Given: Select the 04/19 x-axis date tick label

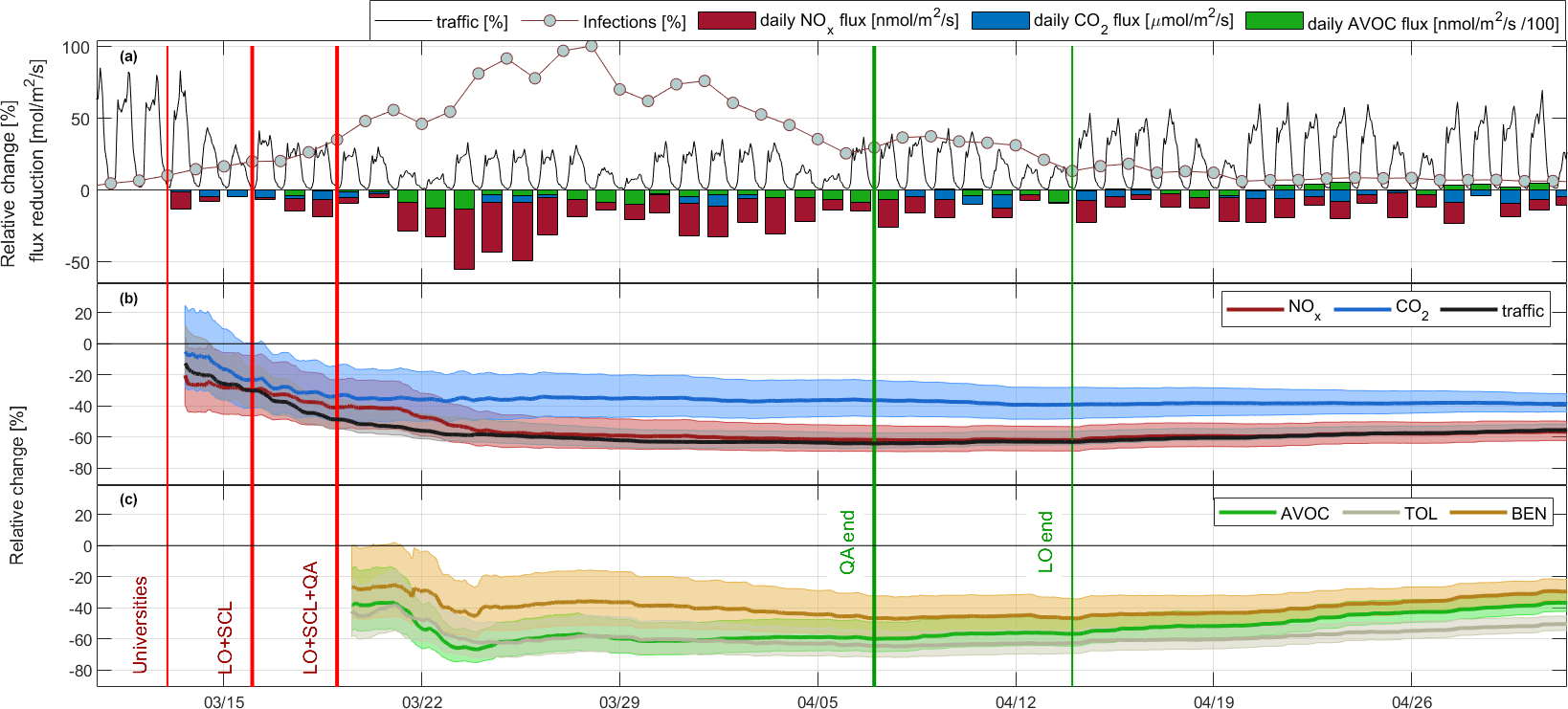Looking at the screenshot, I should (x=1214, y=702).
